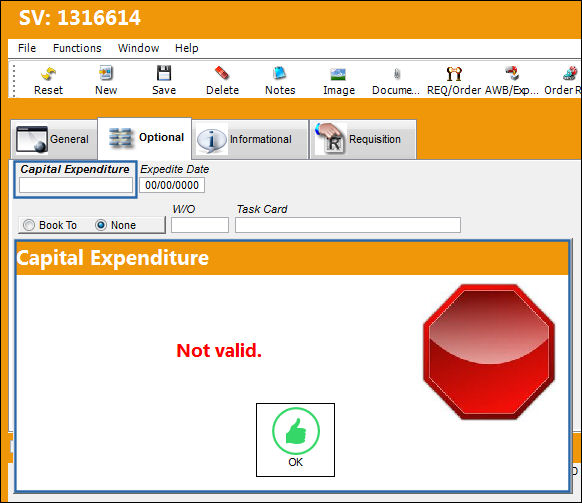Click the Reset toolbar icon
This screenshot has width=582, height=503.
tap(48, 80)
